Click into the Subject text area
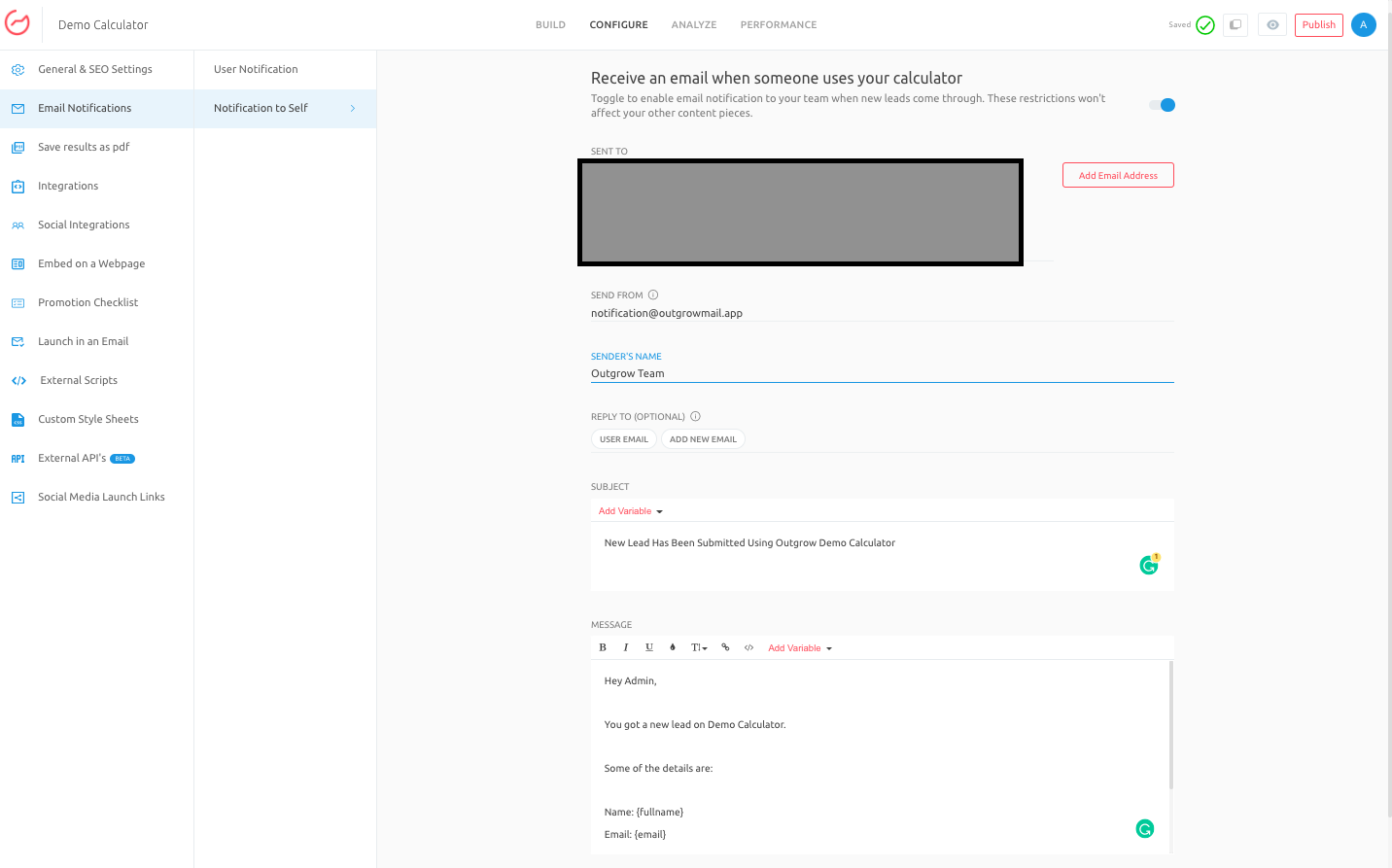Viewport: 1392px width, 868px height. (883, 556)
